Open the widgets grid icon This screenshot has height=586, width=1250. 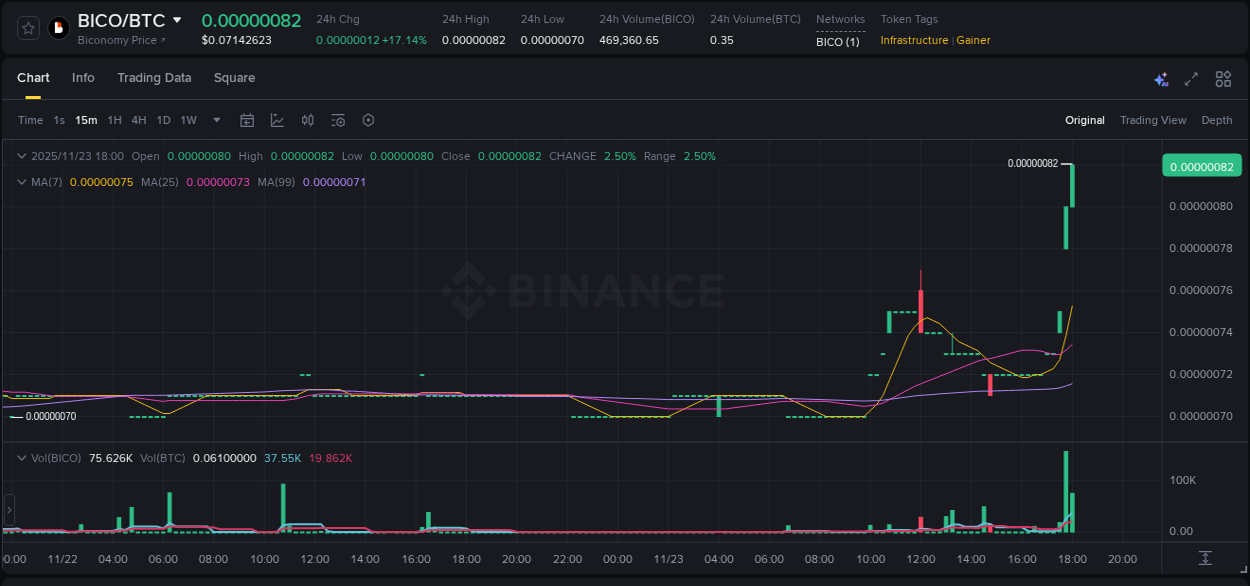(x=1222, y=78)
